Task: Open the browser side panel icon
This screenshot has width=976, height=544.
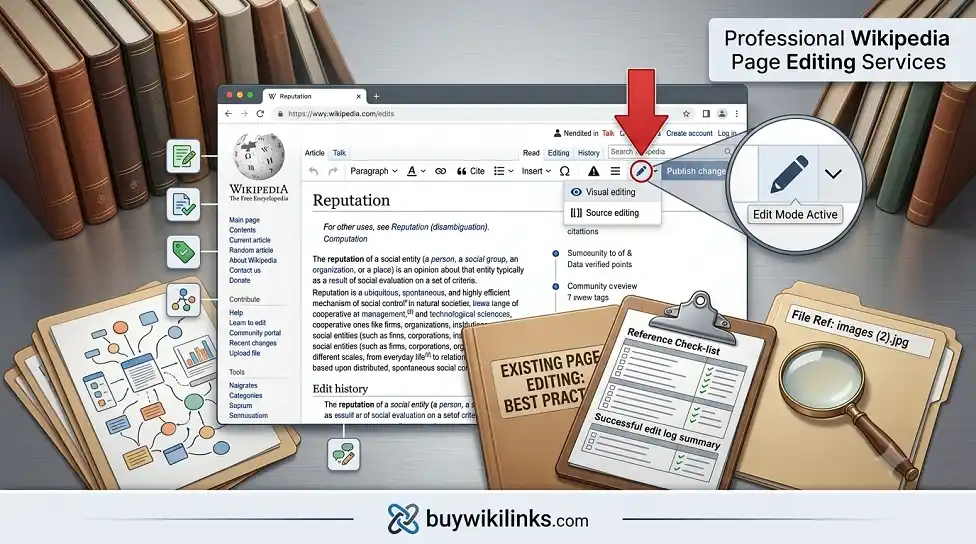Action: point(706,114)
